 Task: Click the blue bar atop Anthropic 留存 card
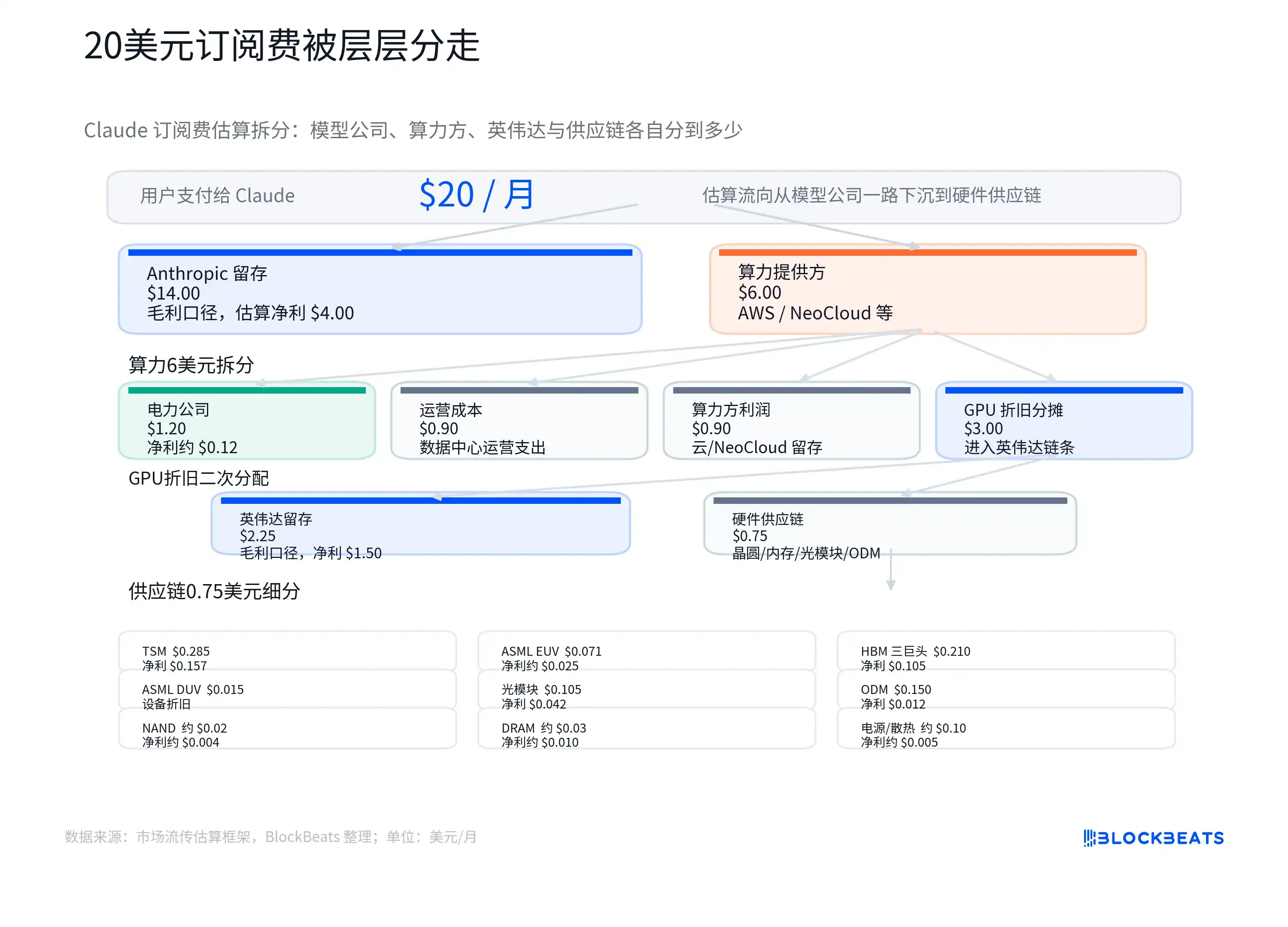click(380, 253)
